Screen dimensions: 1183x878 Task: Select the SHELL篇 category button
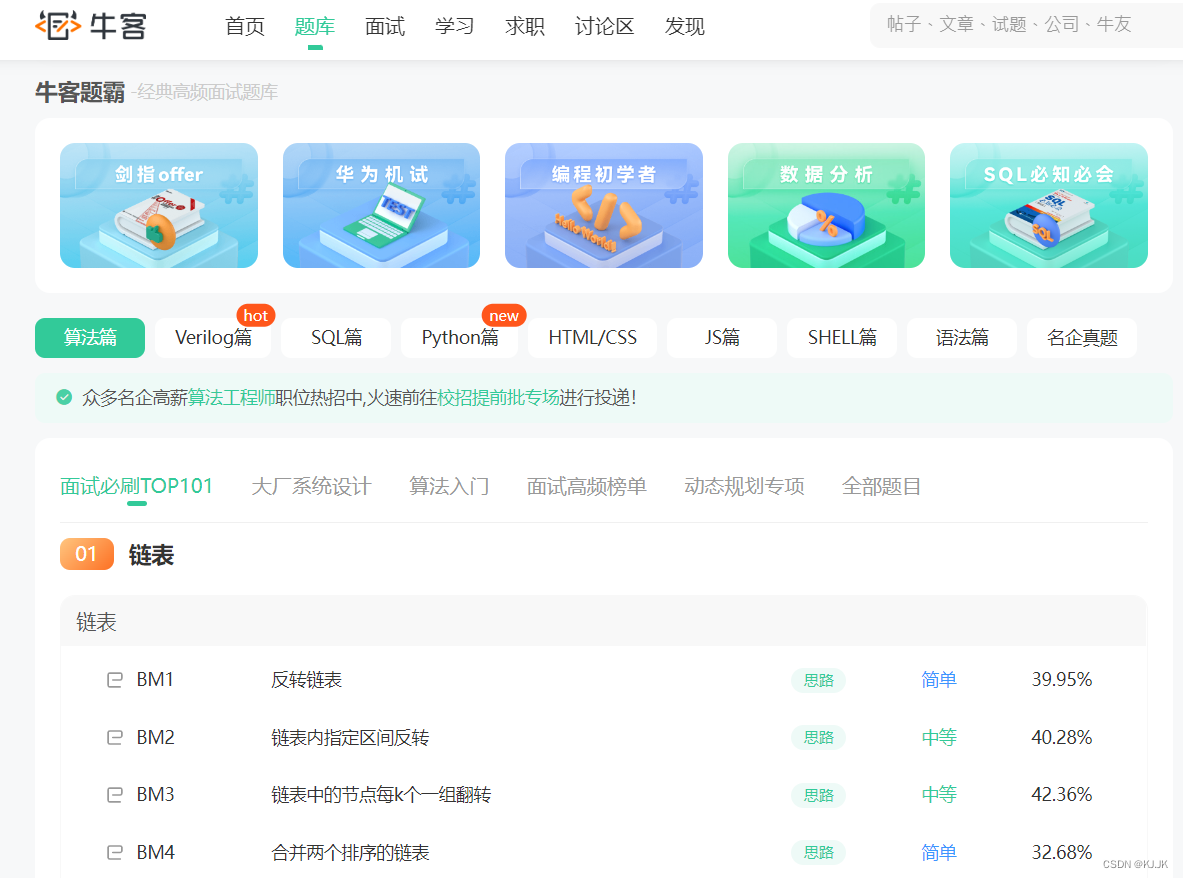[842, 337]
